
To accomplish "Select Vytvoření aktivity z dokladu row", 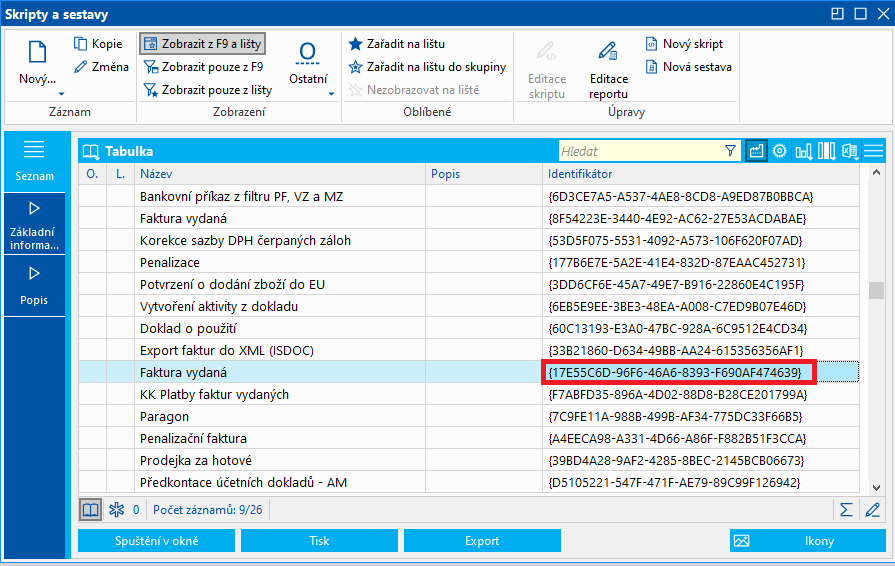I will coord(469,306).
